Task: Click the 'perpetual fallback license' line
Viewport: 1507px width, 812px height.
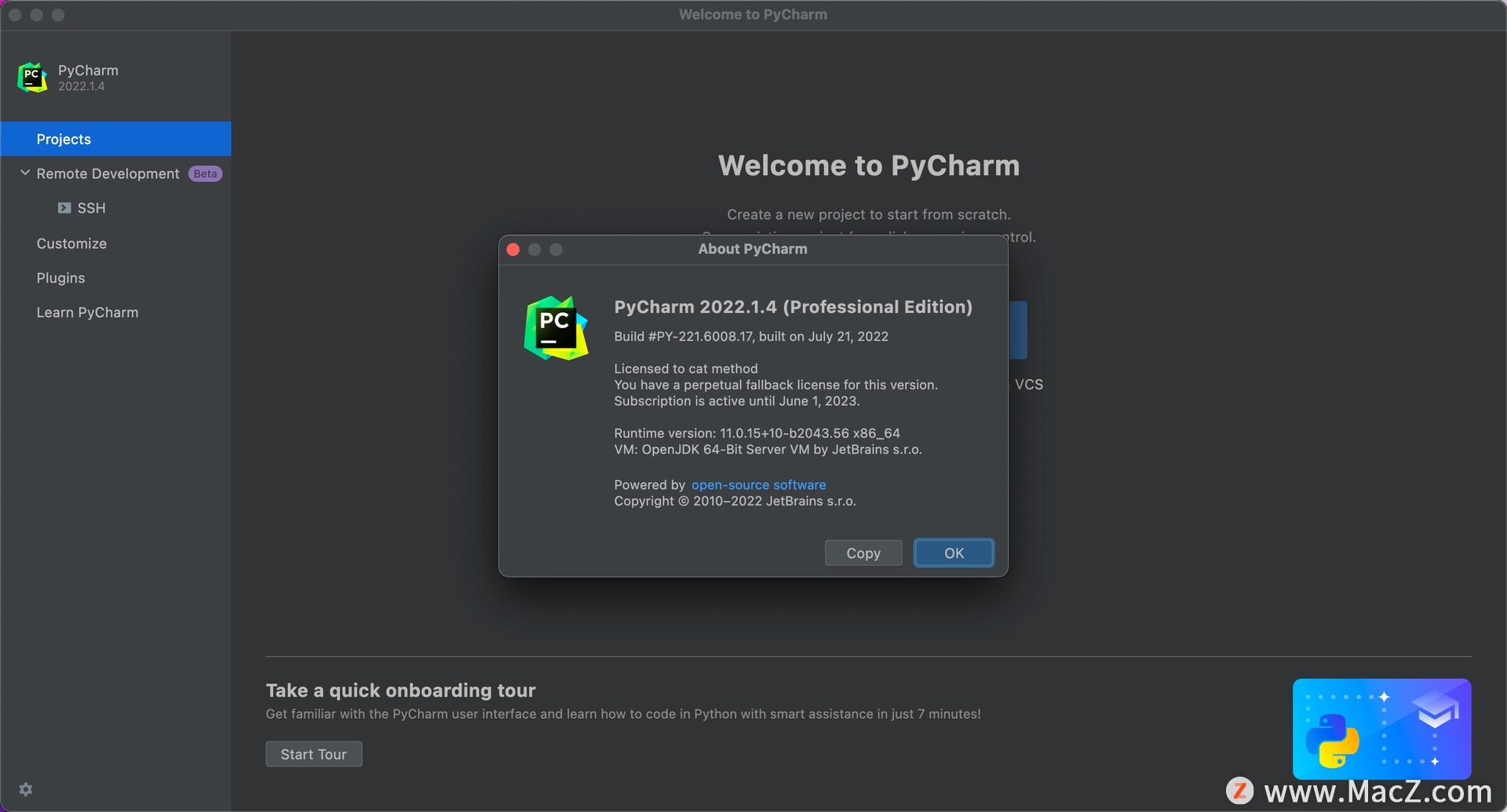Action: point(775,385)
